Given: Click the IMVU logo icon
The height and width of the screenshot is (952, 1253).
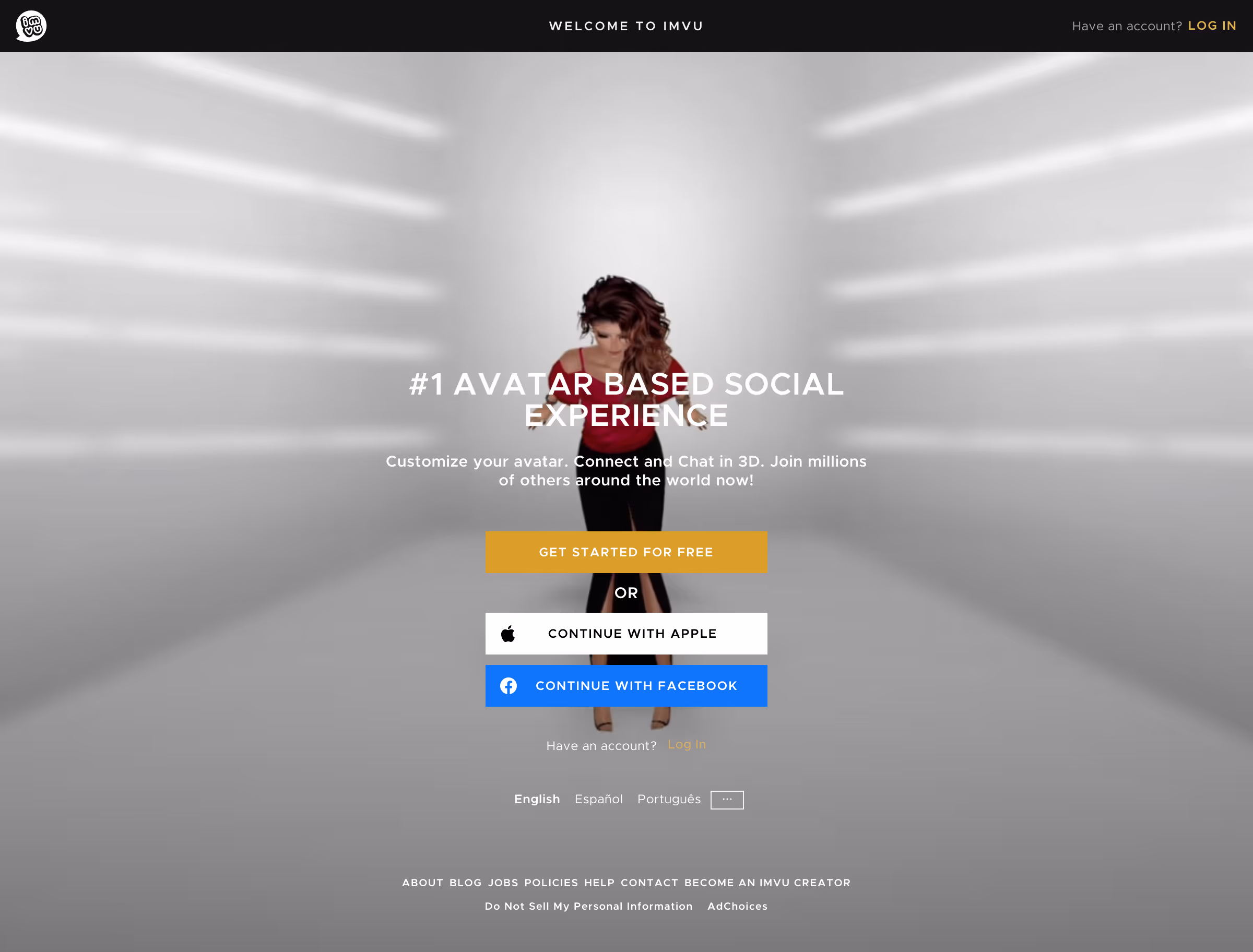Looking at the screenshot, I should (31, 26).
